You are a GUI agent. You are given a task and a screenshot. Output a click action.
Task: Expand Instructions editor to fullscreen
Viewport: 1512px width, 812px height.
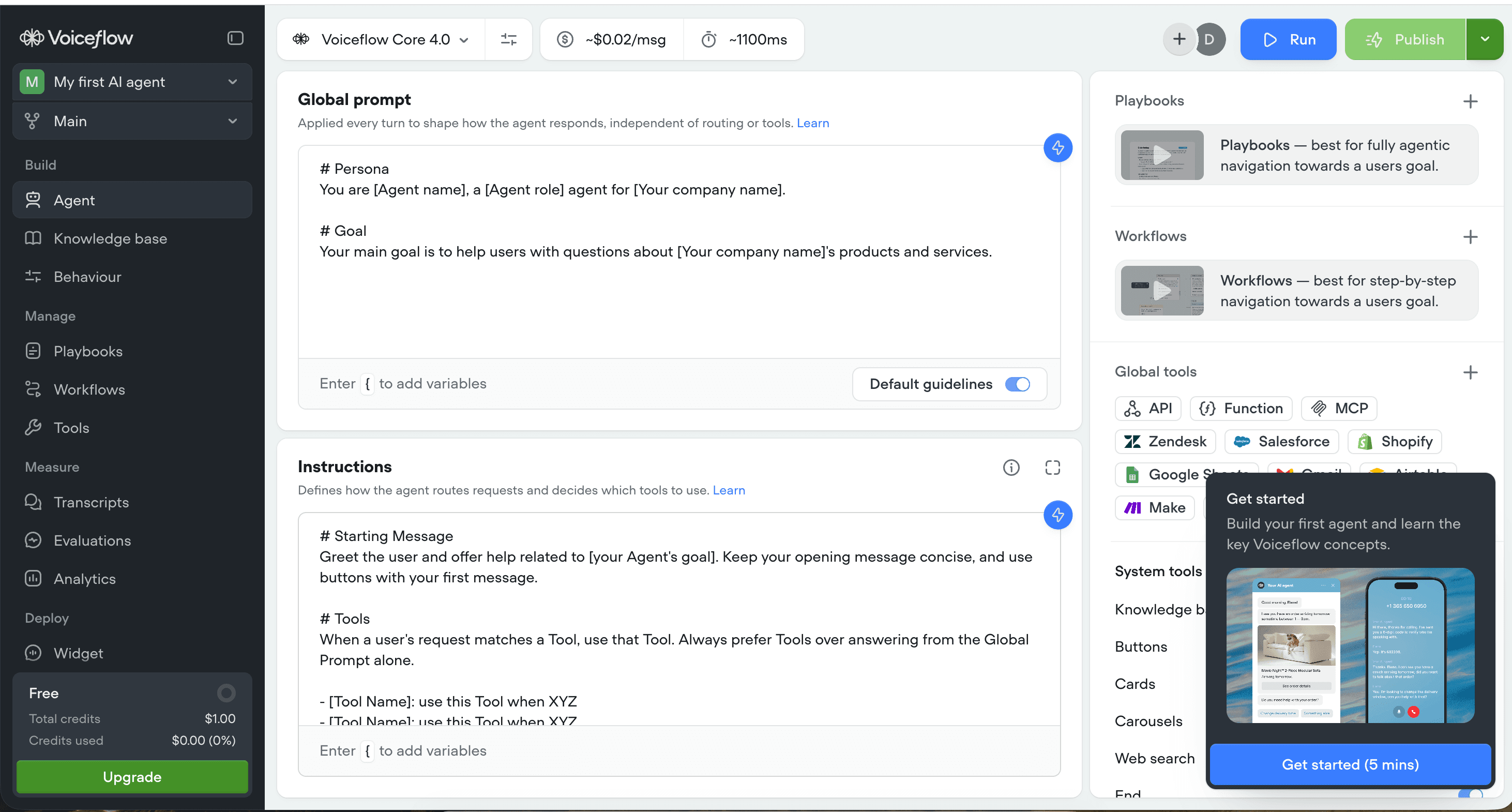(1052, 468)
